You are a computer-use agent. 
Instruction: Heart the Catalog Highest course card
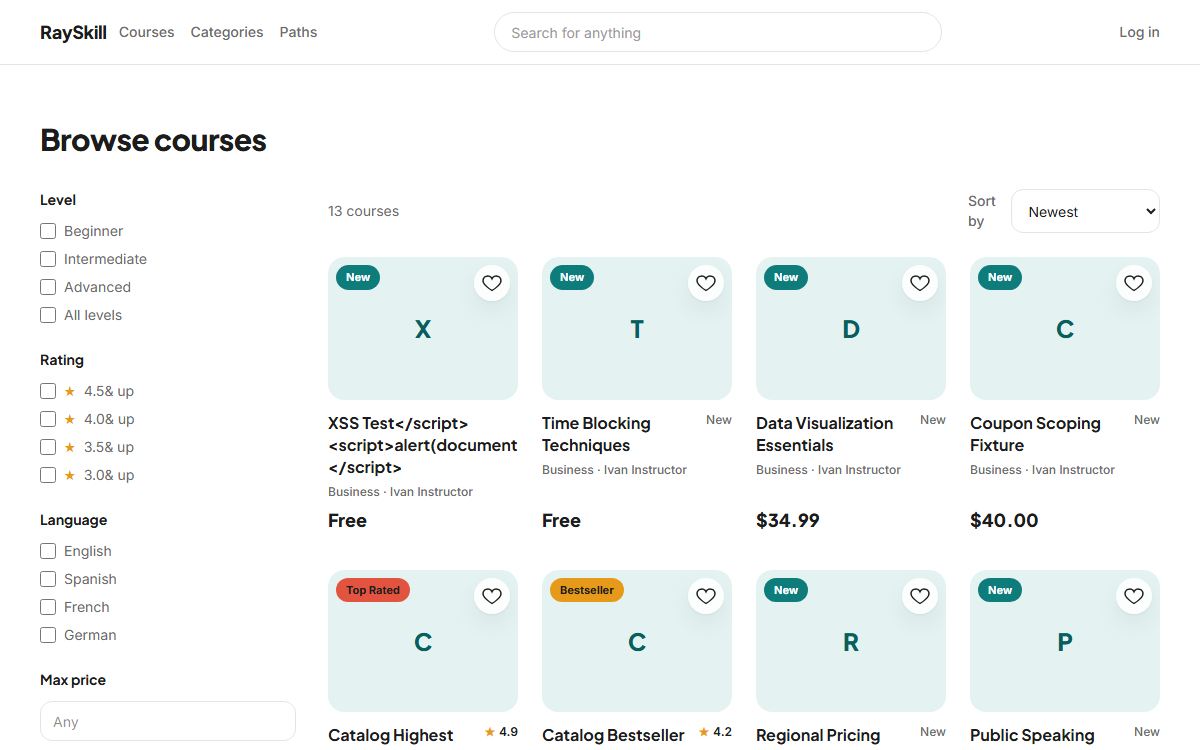pos(492,596)
